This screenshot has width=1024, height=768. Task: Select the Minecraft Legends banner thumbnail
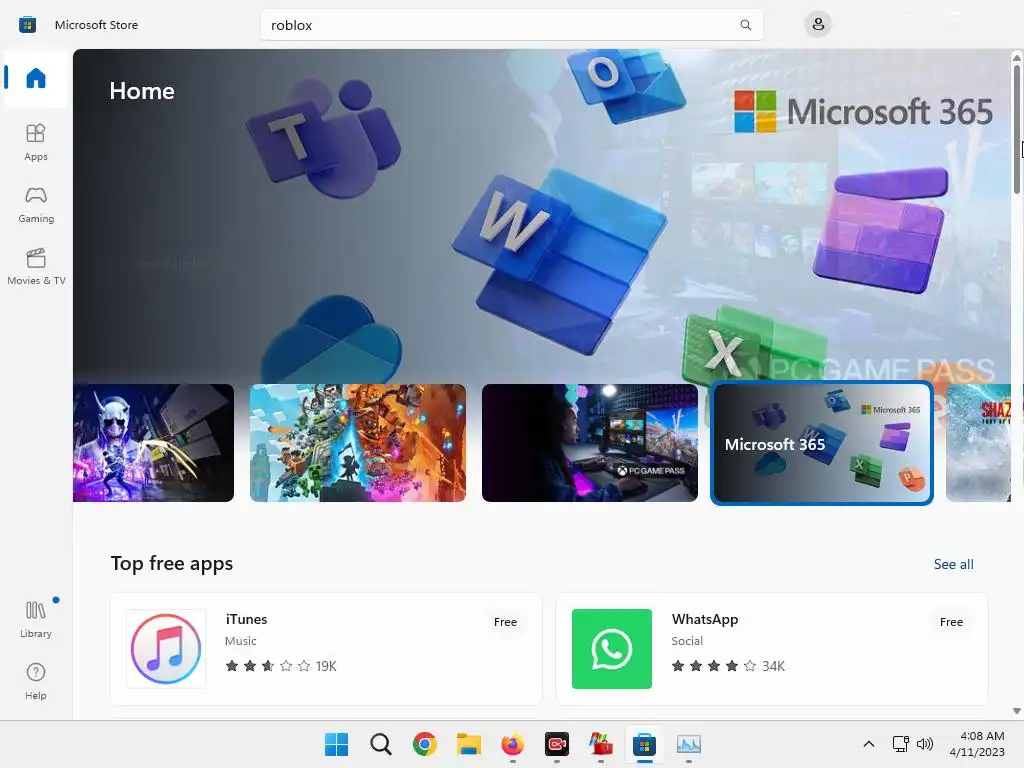point(358,443)
